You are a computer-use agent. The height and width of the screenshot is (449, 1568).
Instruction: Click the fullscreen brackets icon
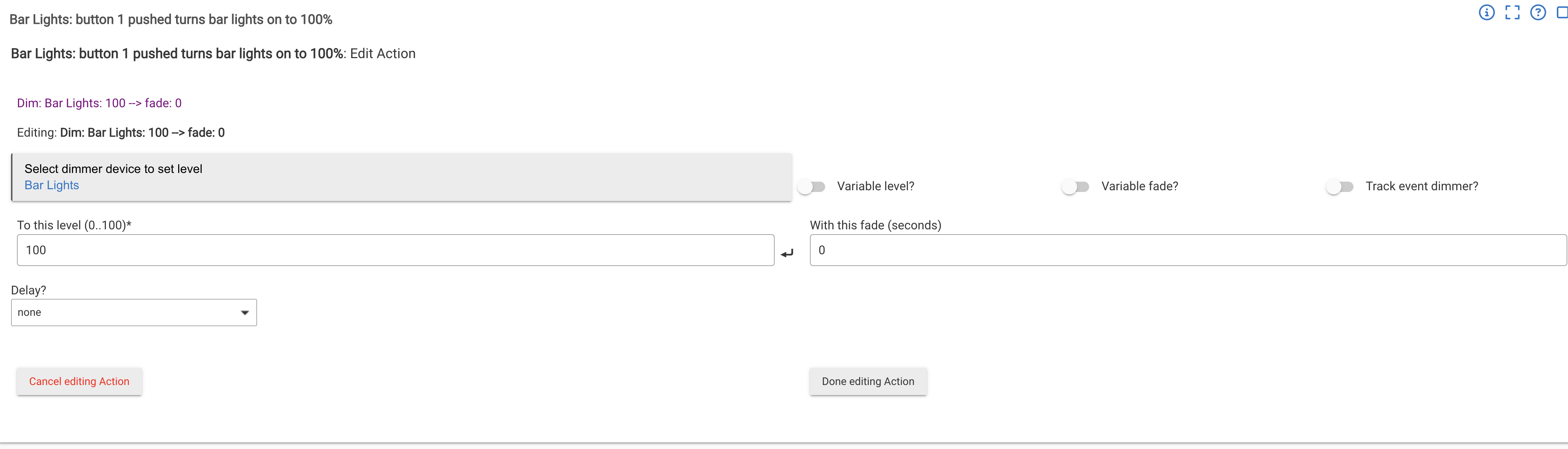click(1512, 13)
